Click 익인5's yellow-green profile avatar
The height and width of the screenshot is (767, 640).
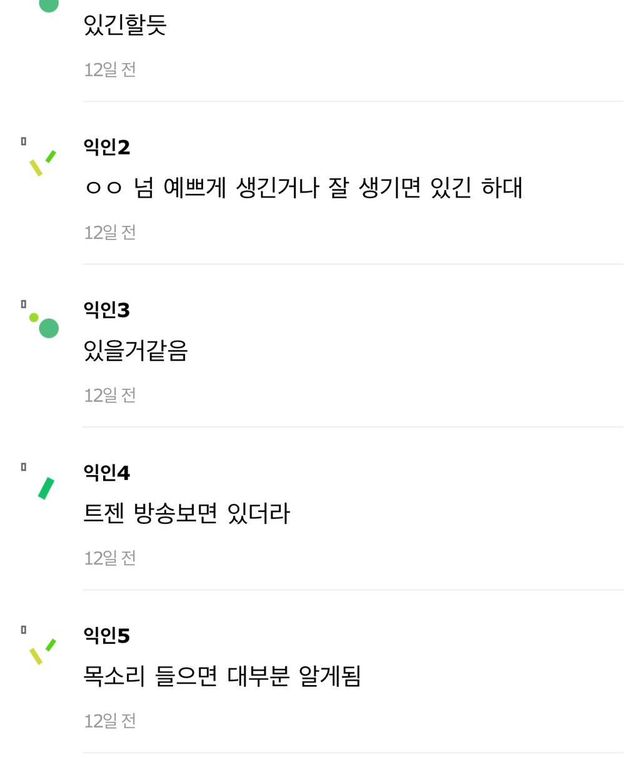(x=42, y=652)
